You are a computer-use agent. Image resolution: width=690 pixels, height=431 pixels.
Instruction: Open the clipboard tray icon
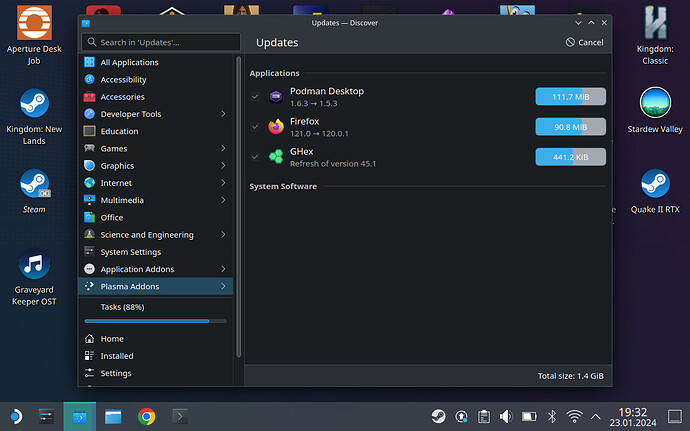pyautogui.click(x=484, y=416)
